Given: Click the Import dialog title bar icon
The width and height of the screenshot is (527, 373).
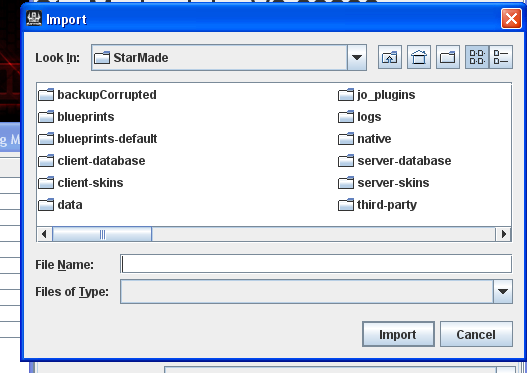Looking at the screenshot, I should coord(34,18).
